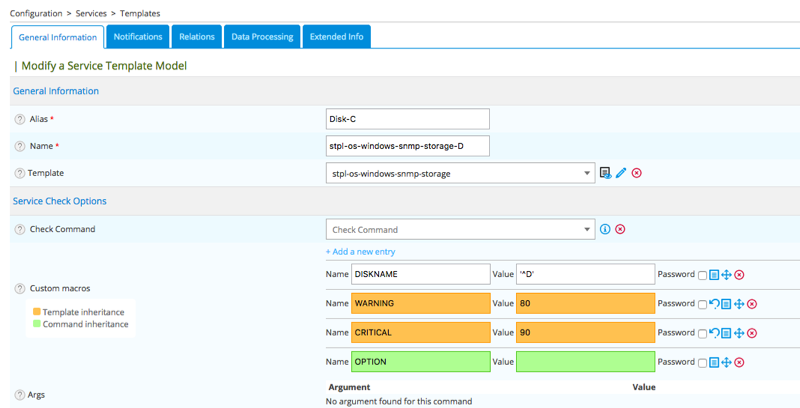The image size is (800, 408).
Task: Clear the Template selection with red X
Action: (x=637, y=173)
